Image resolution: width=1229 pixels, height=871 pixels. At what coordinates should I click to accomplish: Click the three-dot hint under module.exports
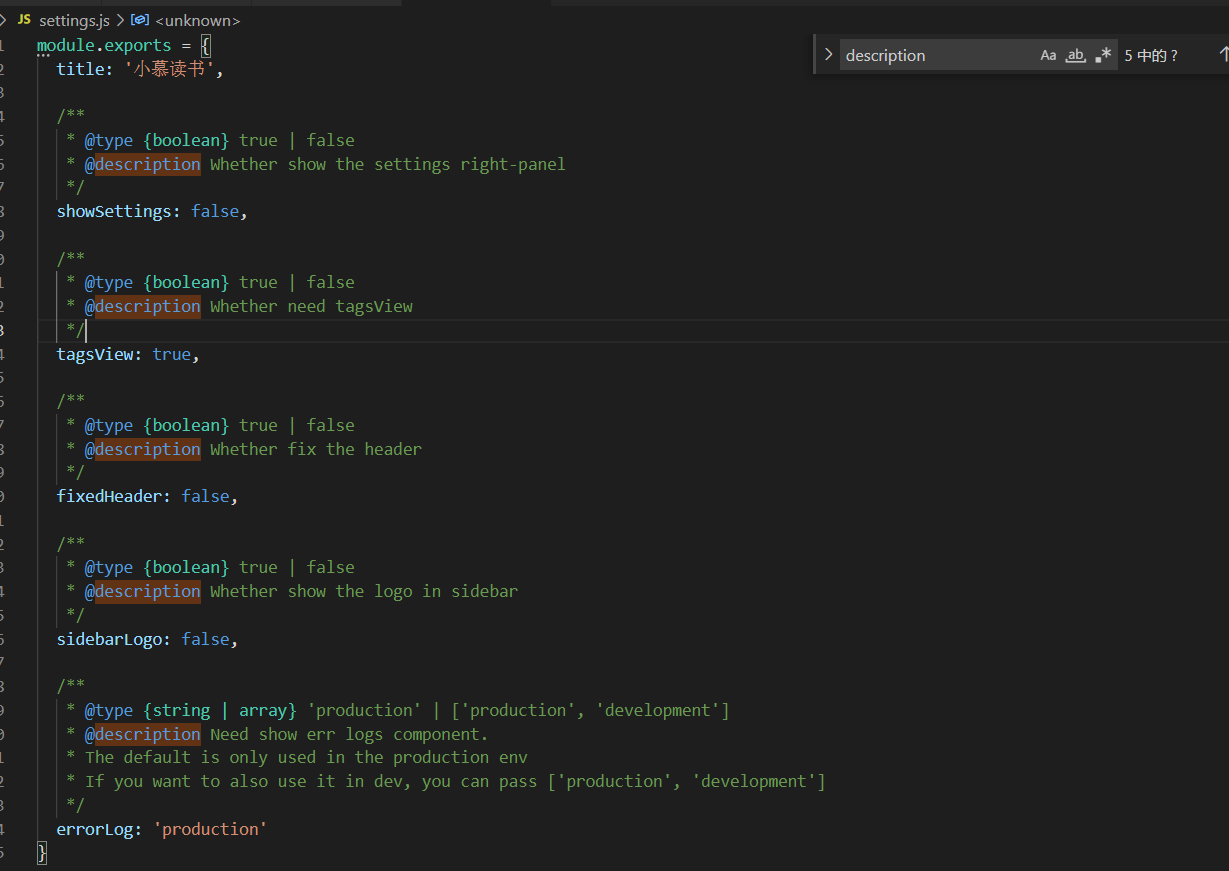43,57
